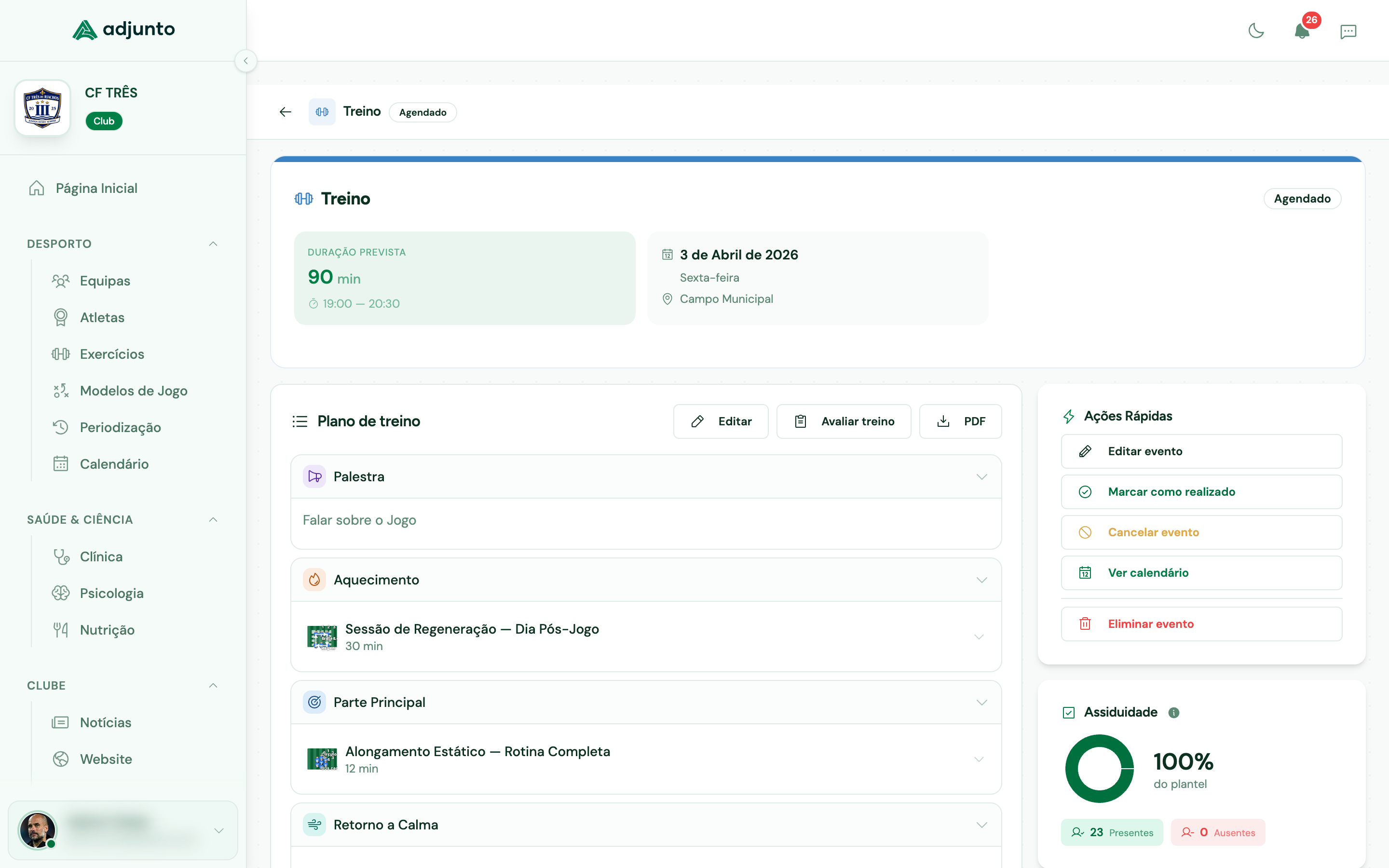Open the user profile dropdown chevron
1389x868 pixels.
click(218, 831)
